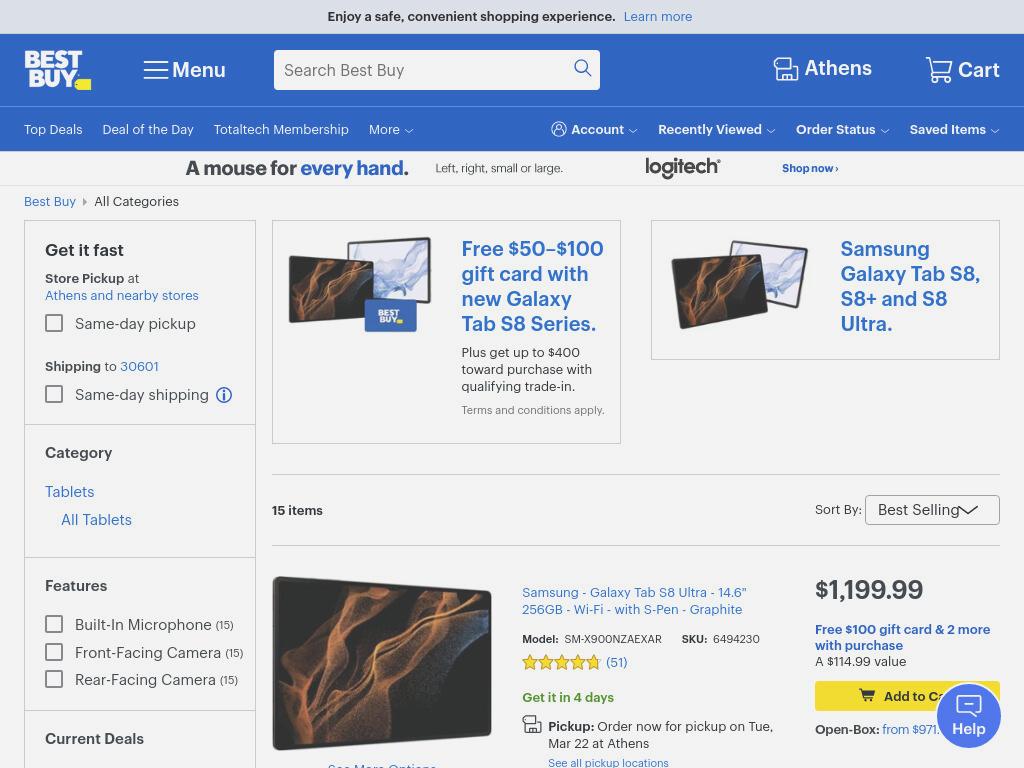Image resolution: width=1024 pixels, height=768 pixels.
Task: Expand the More dropdown in navigation
Action: [391, 129]
